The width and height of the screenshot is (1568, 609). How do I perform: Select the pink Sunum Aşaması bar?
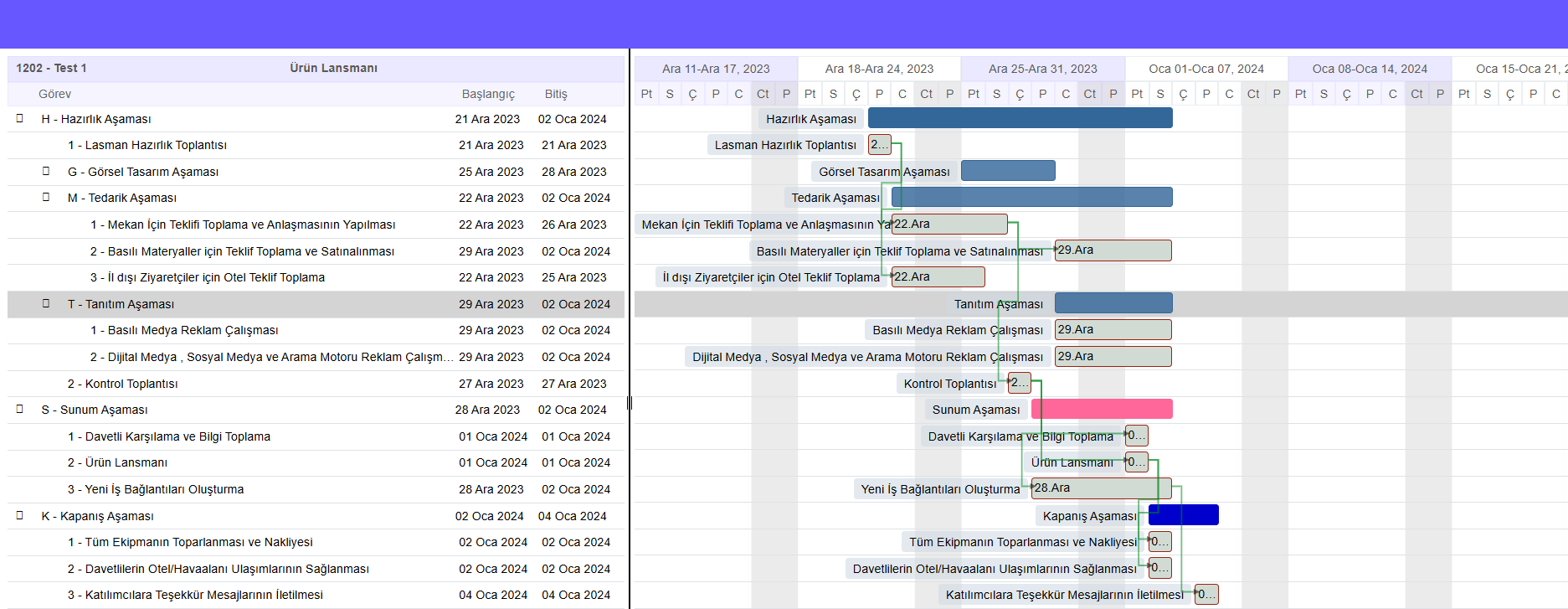coord(1101,409)
